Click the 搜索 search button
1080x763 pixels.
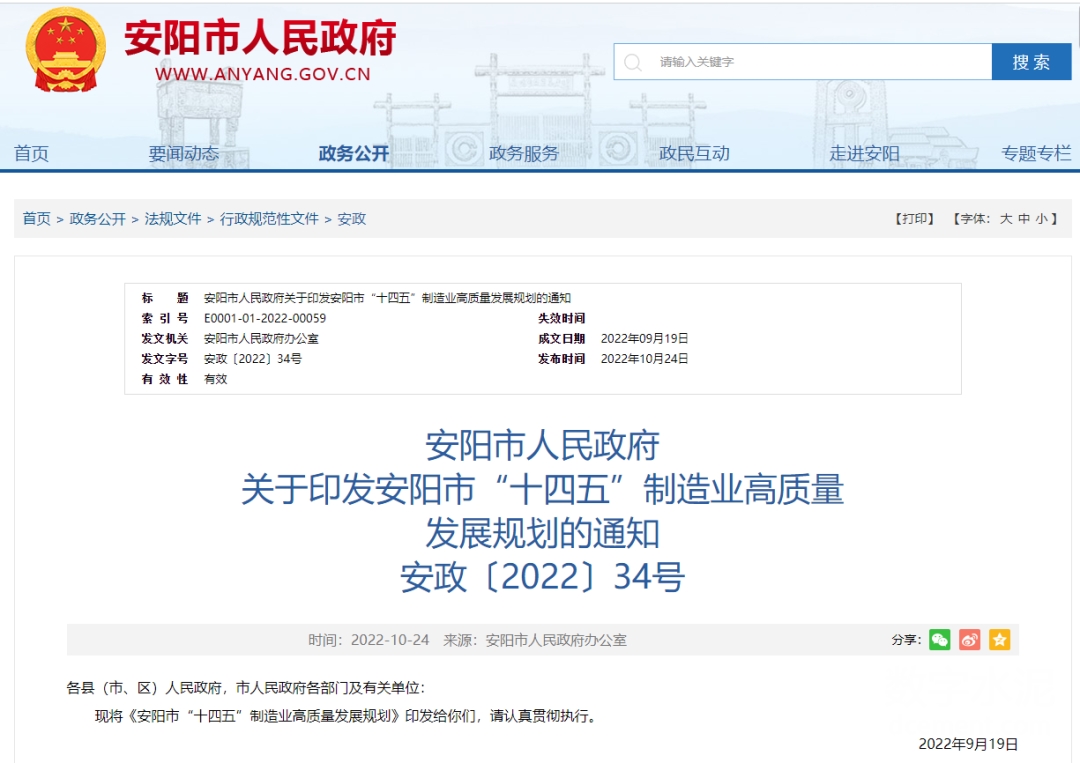coord(1031,62)
